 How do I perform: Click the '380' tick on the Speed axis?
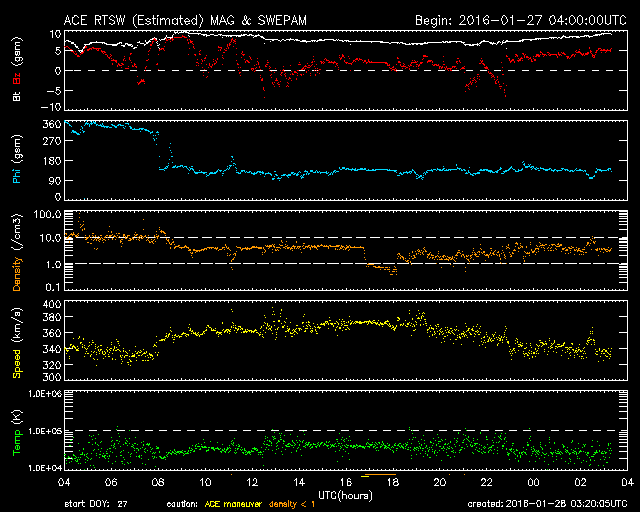pyautogui.click(x=52, y=317)
